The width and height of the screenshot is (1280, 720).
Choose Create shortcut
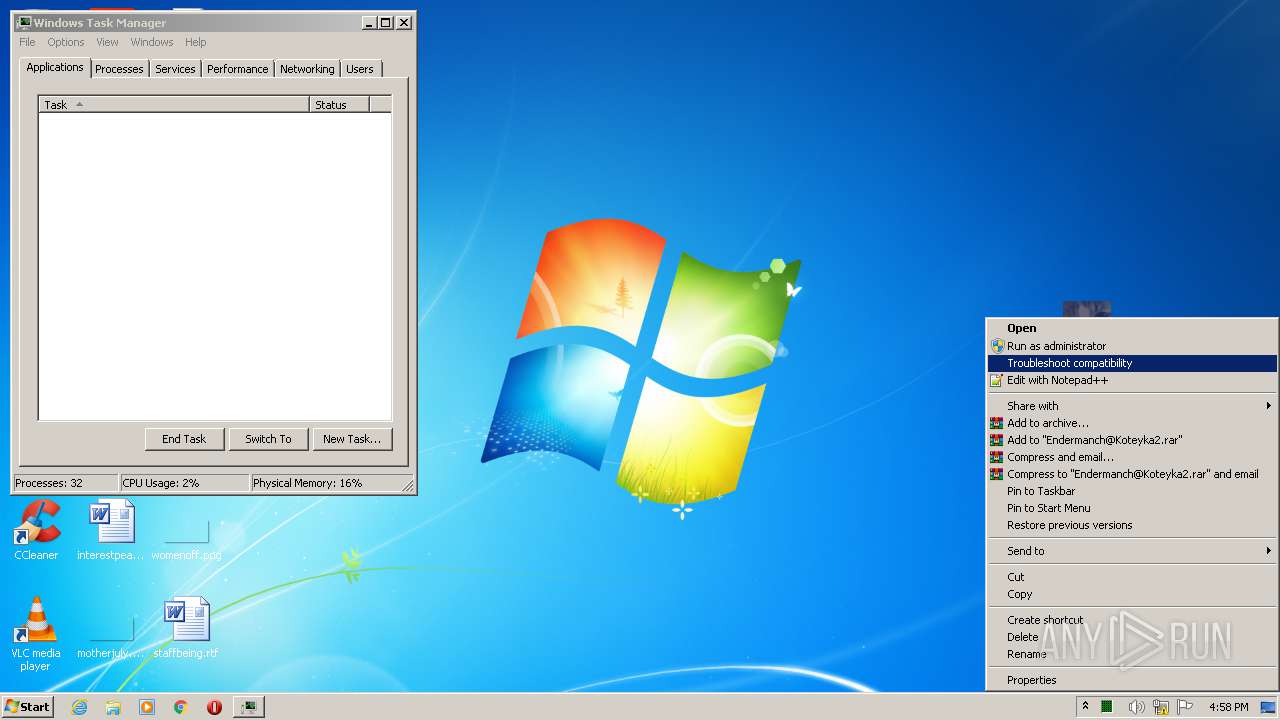coord(1132,620)
